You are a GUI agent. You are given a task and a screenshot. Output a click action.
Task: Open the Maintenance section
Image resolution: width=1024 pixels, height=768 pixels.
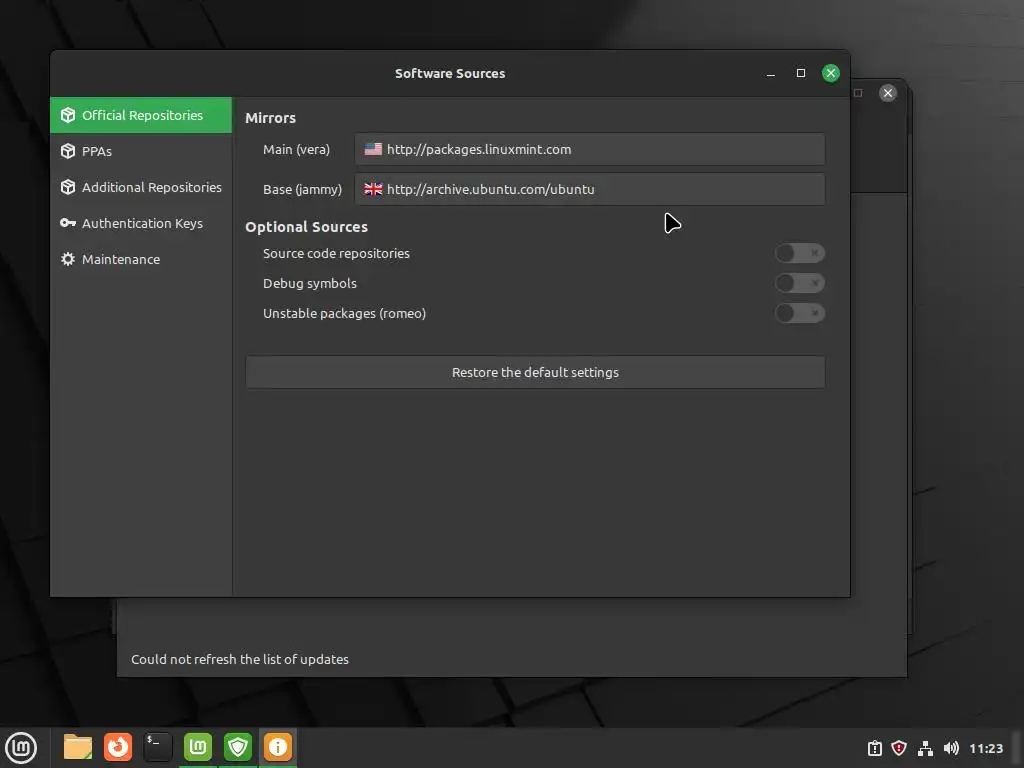point(141,259)
